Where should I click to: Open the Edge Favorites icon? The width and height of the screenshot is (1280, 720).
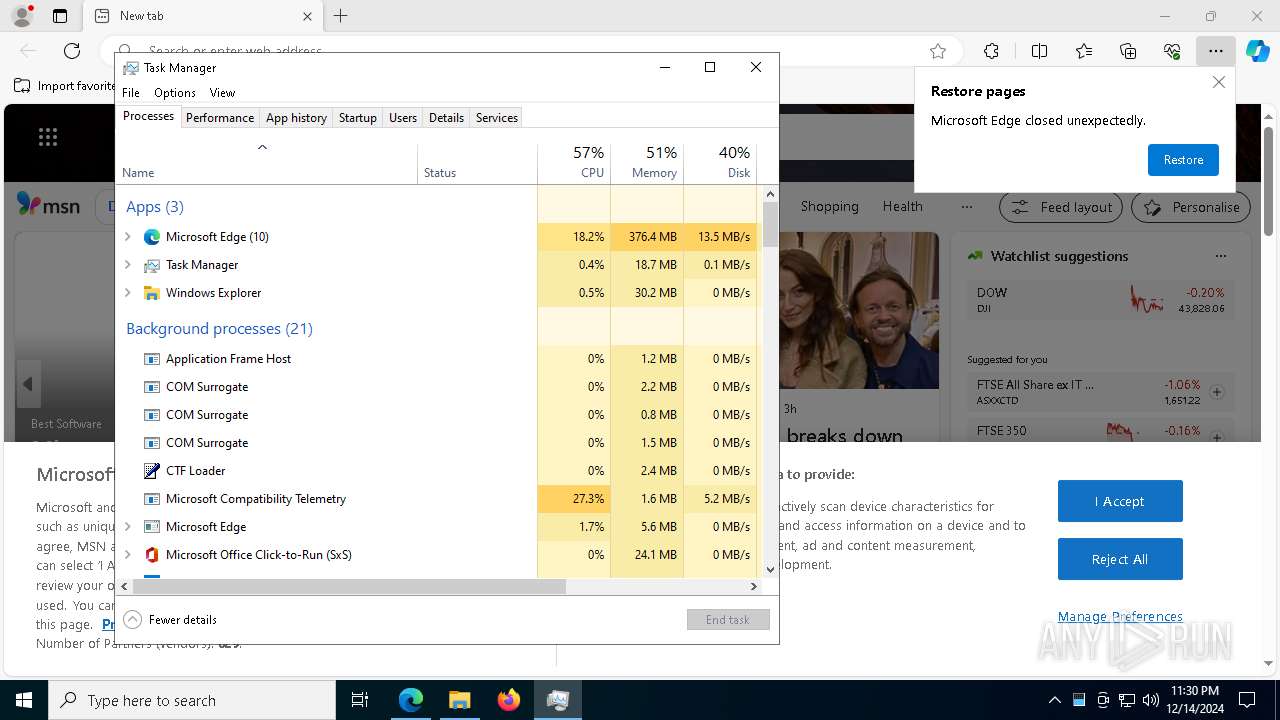tap(1084, 51)
